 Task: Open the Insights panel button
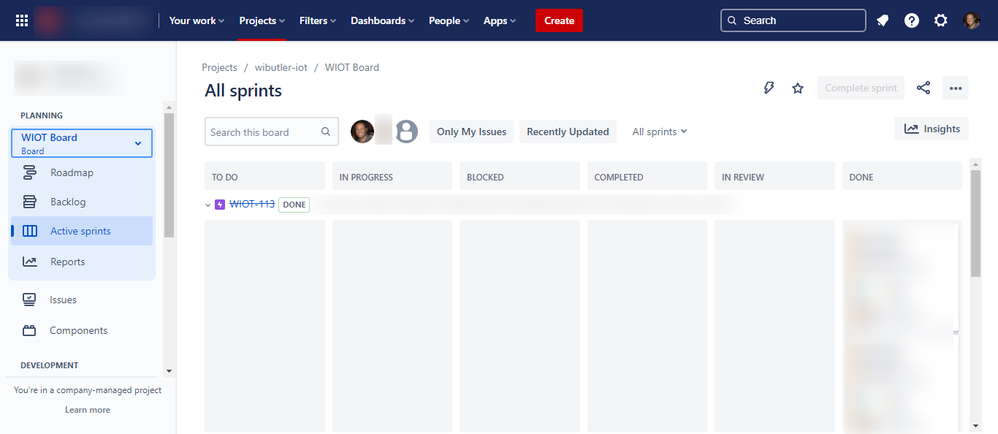(x=931, y=129)
